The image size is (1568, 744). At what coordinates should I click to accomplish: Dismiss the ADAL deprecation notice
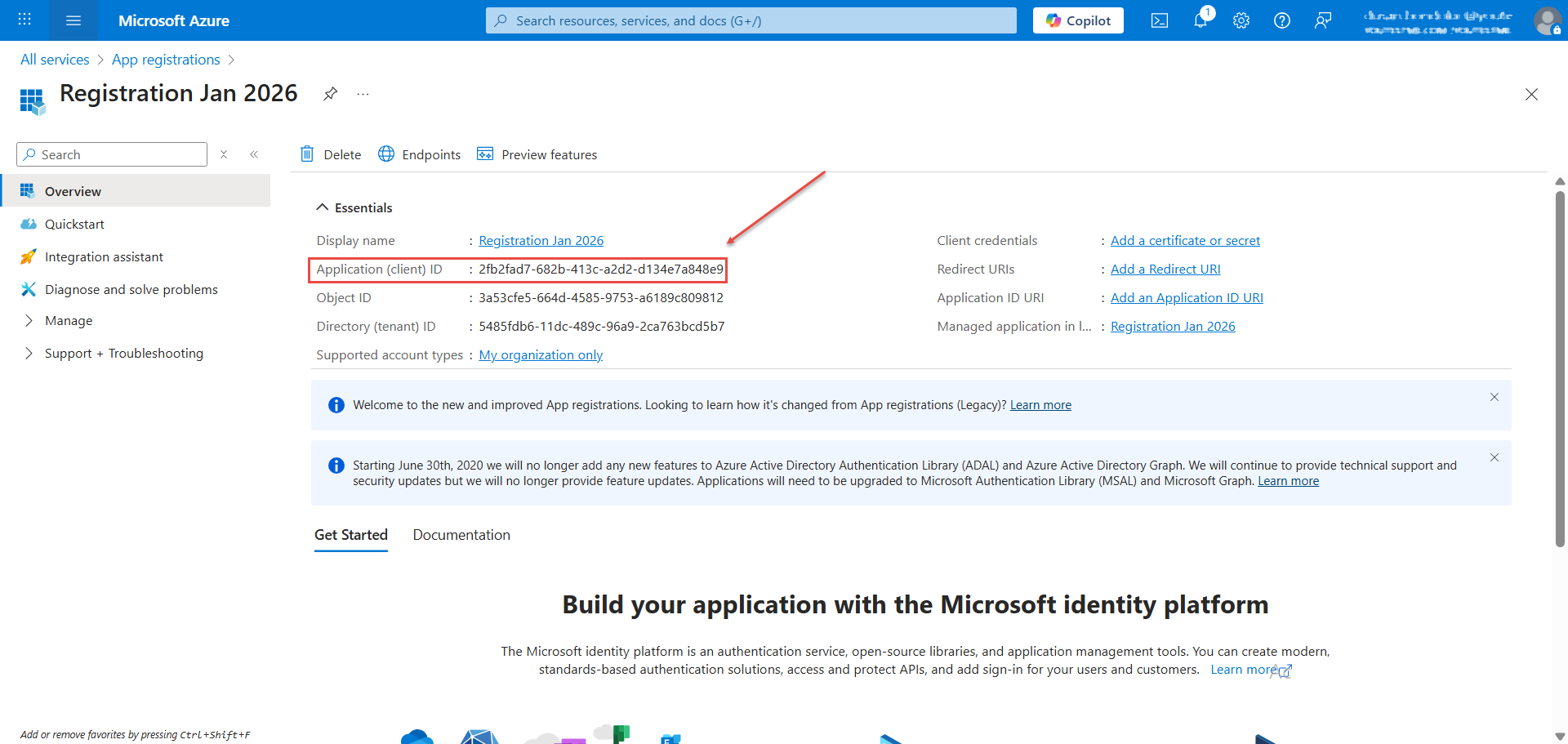click(1494, 457)
